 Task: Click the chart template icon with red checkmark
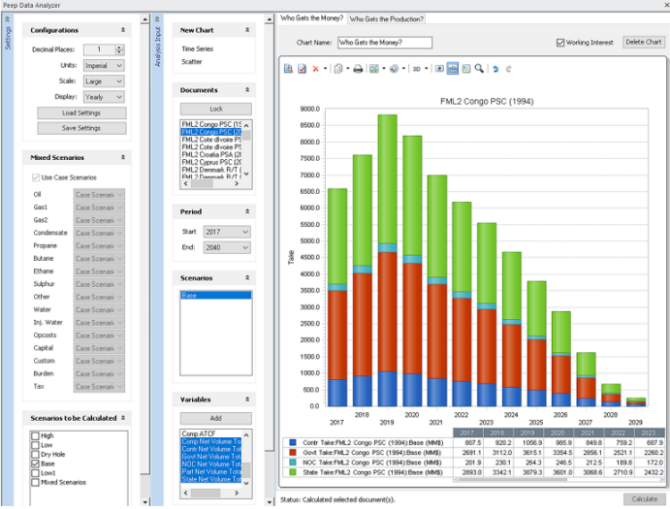pos(302,69)
